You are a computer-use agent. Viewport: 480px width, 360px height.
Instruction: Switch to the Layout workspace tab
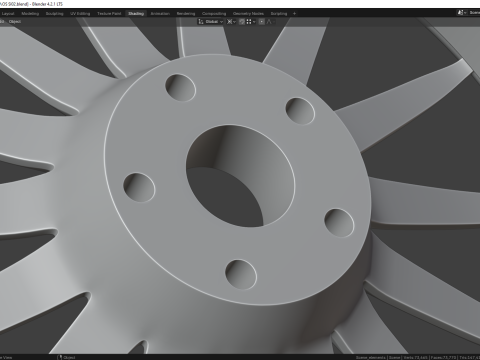[8, 14]
